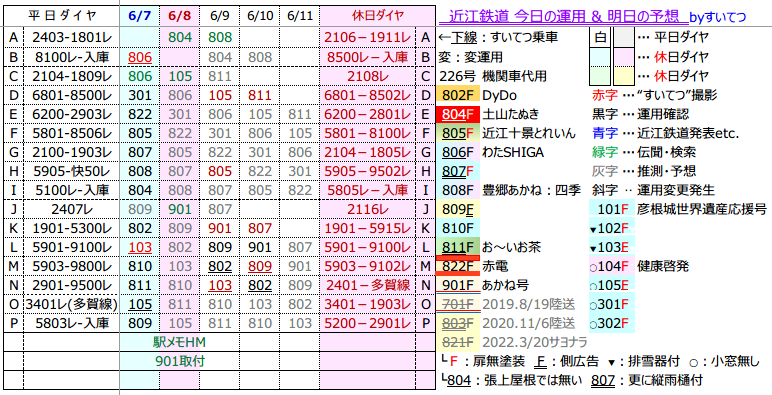Click the 2401-多賀線 holiday cell
Screen dimensions: 772x395
tap(368, 286)
